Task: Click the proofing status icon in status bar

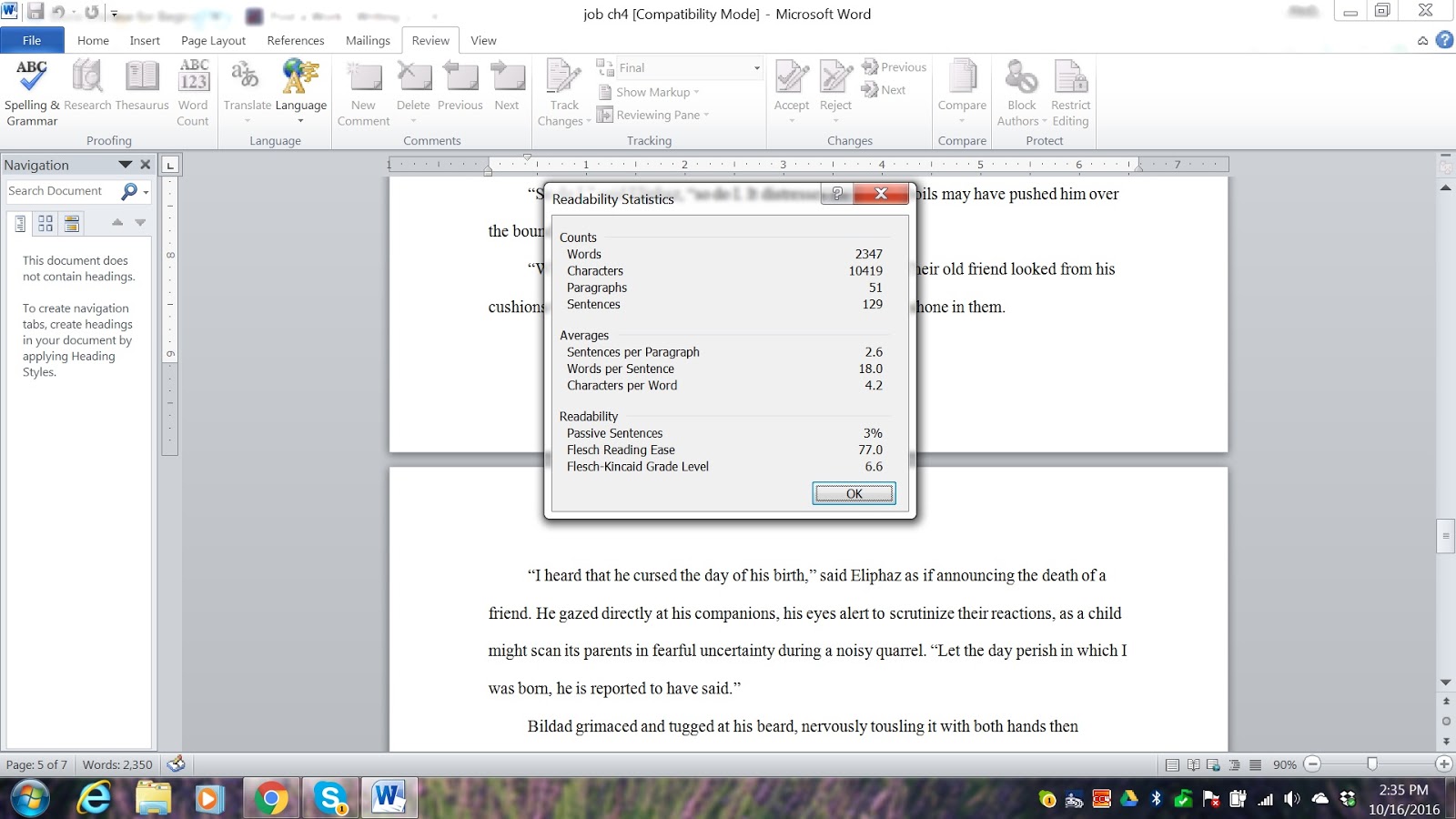Action: [x=177, y=764]
